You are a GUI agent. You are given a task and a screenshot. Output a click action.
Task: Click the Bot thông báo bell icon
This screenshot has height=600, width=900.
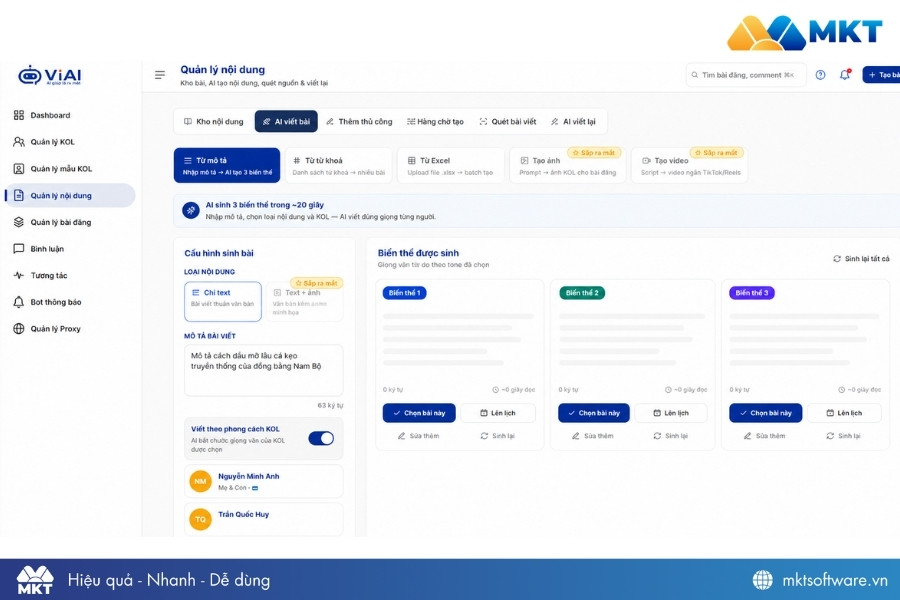(x=19, y=302)
